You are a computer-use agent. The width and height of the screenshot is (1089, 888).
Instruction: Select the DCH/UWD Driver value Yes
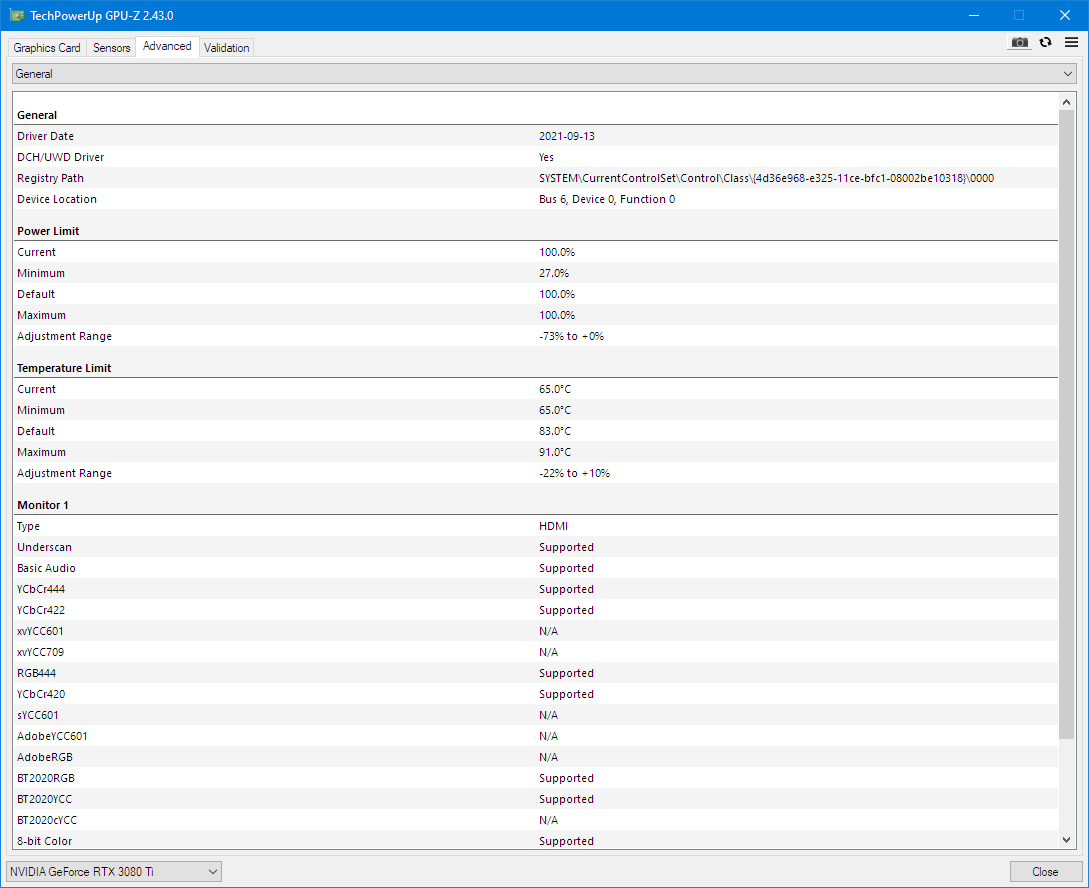point(547,158)
